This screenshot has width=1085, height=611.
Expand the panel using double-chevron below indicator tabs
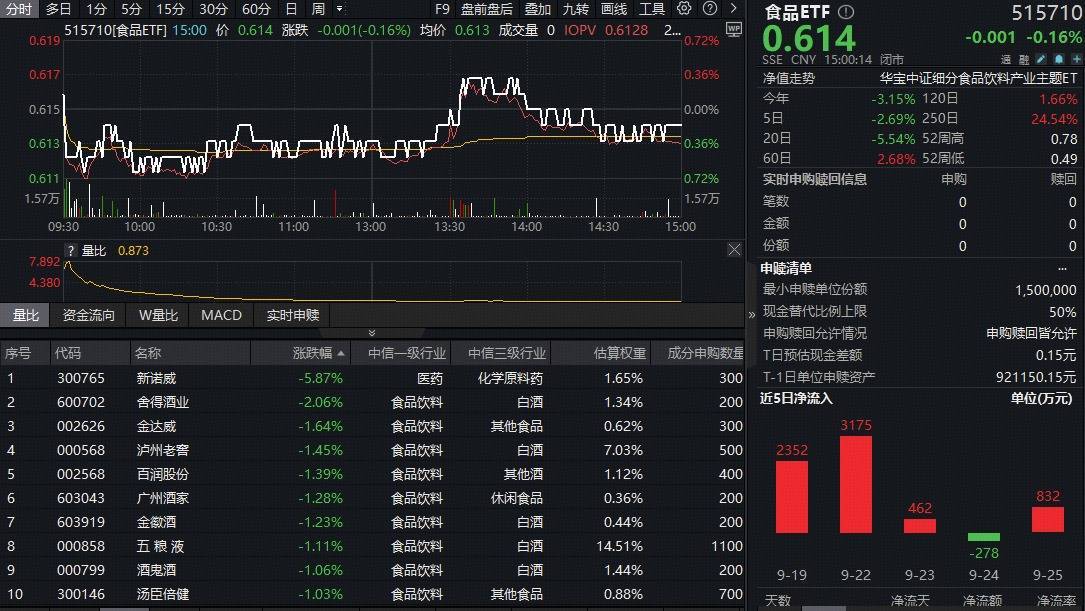click(x=372, y=333)
